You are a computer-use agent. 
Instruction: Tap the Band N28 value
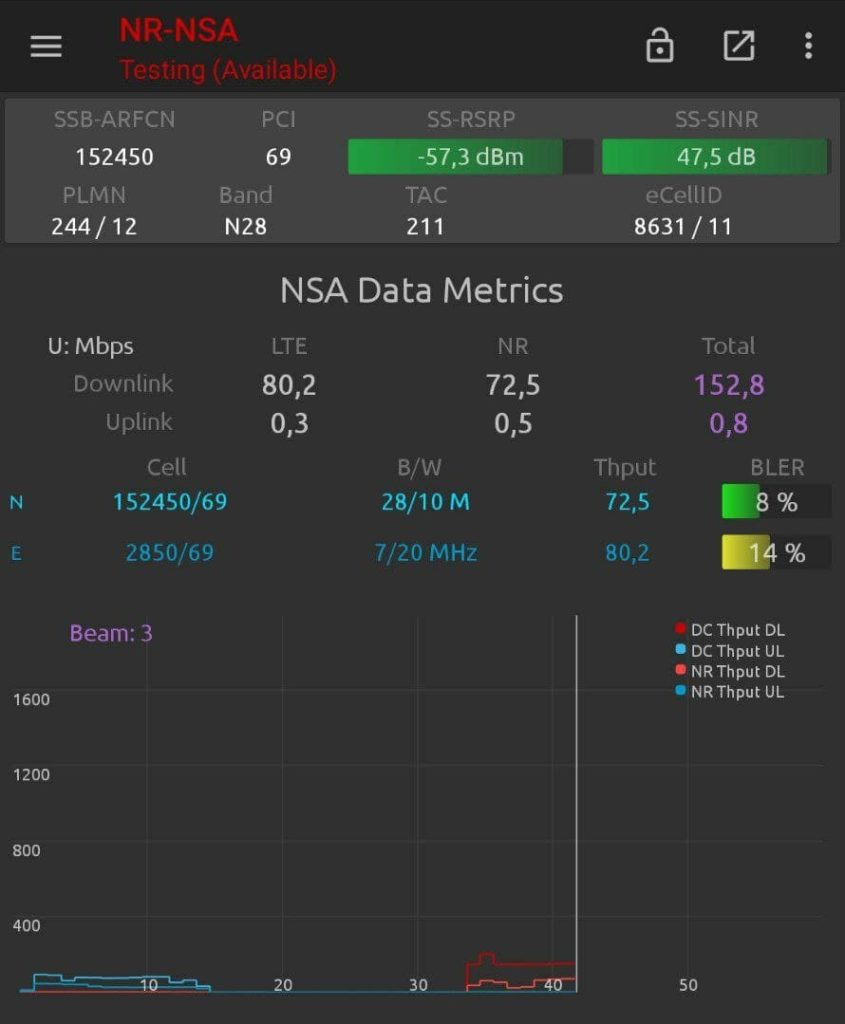[245, 226]
